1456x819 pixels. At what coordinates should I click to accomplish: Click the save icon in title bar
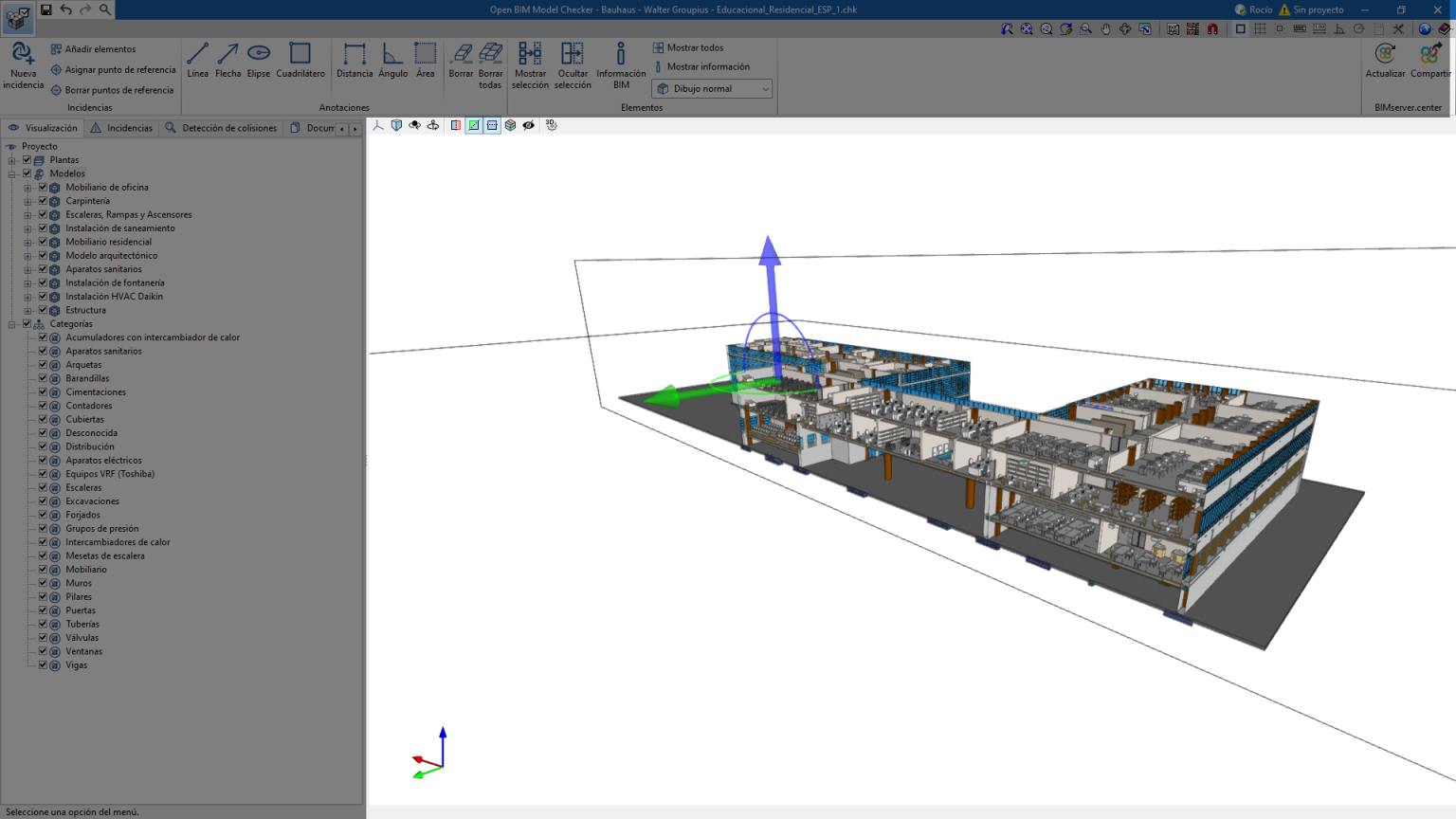click(45, 9)
